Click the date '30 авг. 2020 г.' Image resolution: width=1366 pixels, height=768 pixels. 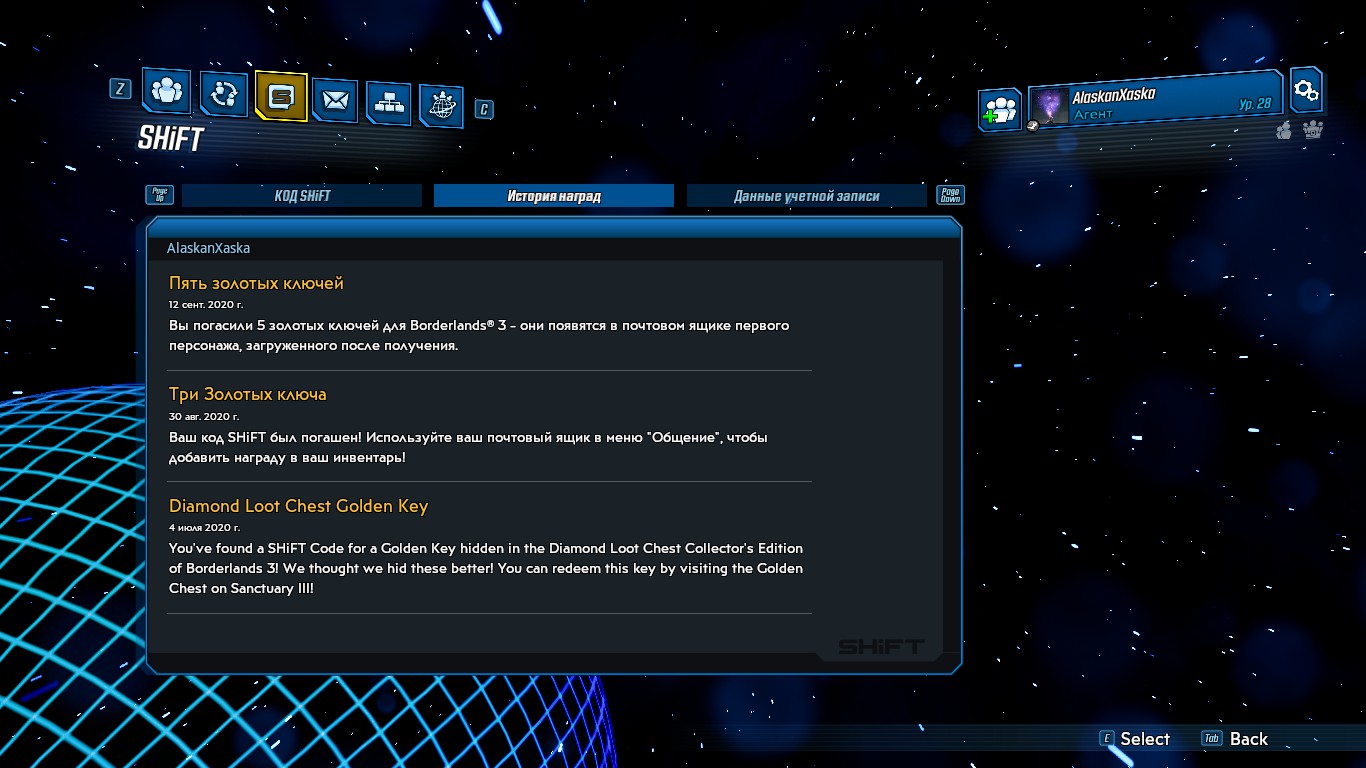coord(204,416)
